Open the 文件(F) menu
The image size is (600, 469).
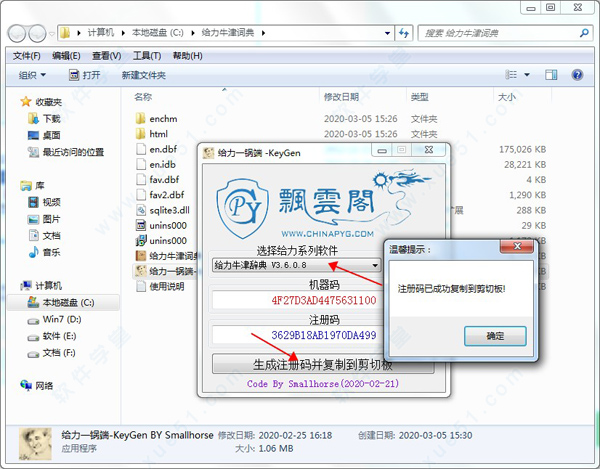coord(27,56)
